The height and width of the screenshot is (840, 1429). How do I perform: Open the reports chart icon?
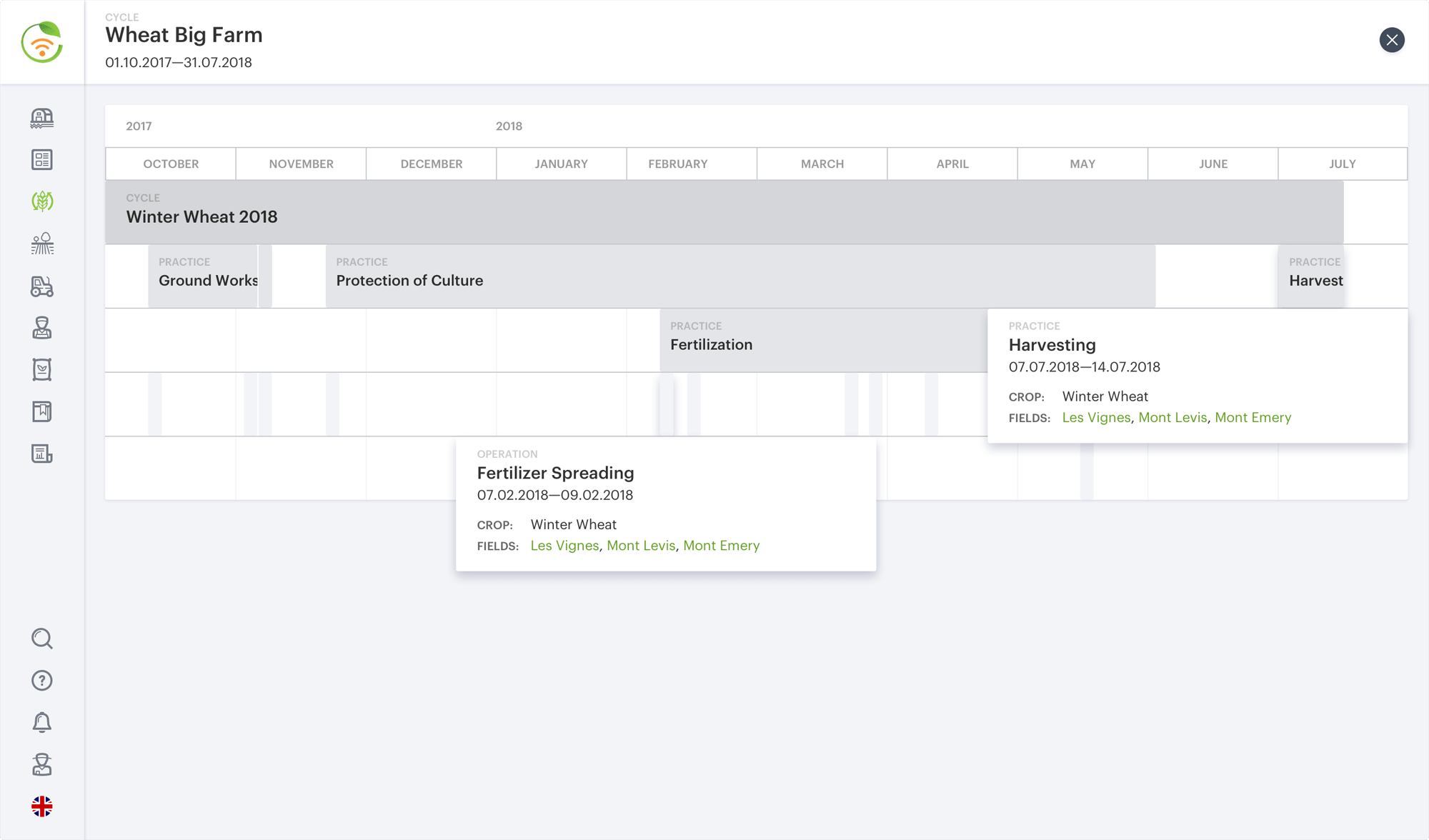pos(42,454)
